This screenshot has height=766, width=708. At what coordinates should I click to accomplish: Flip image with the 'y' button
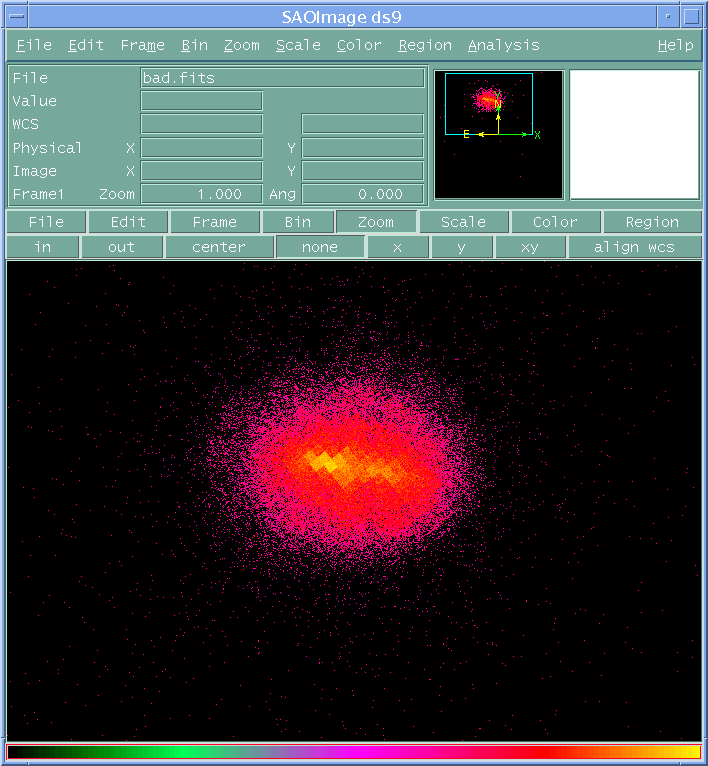point(462,247)
